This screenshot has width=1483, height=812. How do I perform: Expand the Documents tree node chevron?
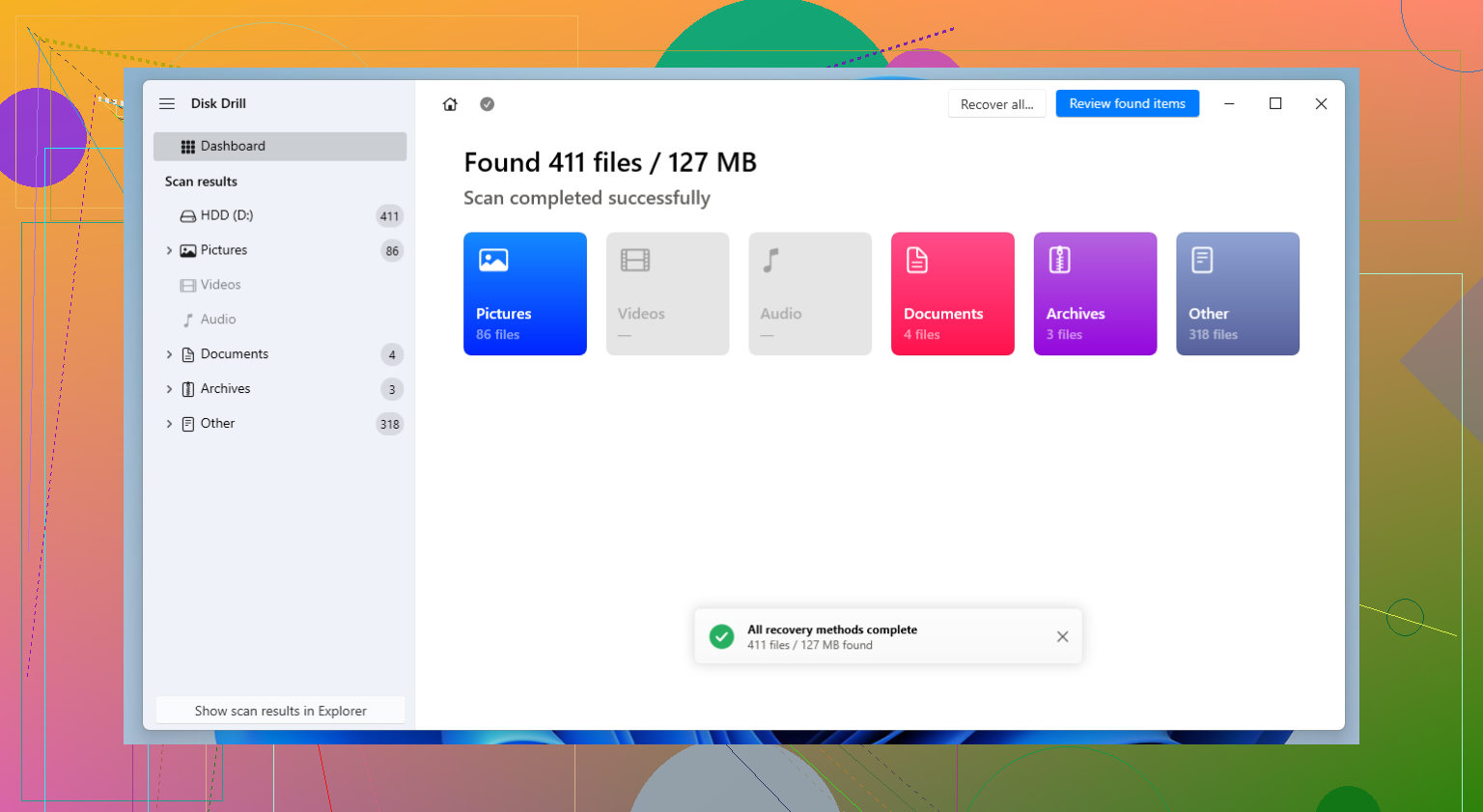pyautogui.click(x=169, y=354)
